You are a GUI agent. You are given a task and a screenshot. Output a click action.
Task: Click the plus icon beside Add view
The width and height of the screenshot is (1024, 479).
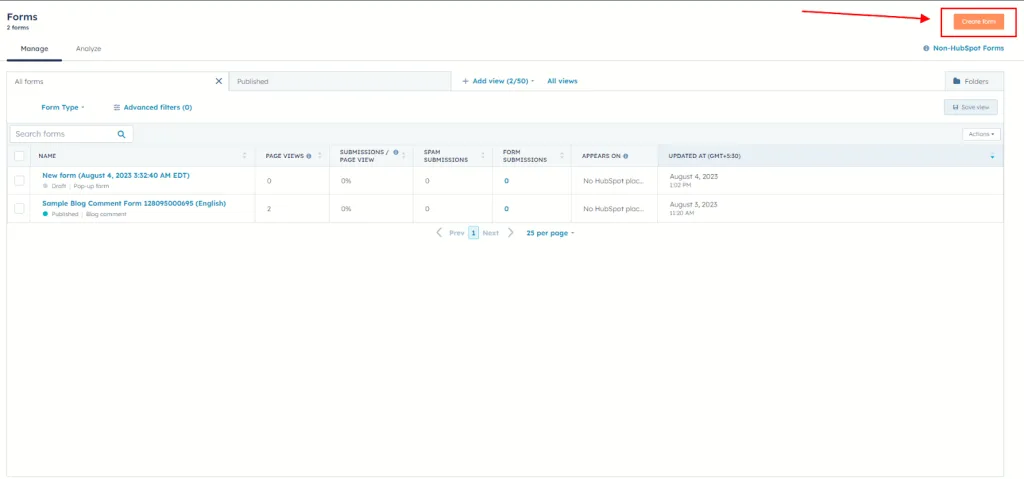point(466,81)
